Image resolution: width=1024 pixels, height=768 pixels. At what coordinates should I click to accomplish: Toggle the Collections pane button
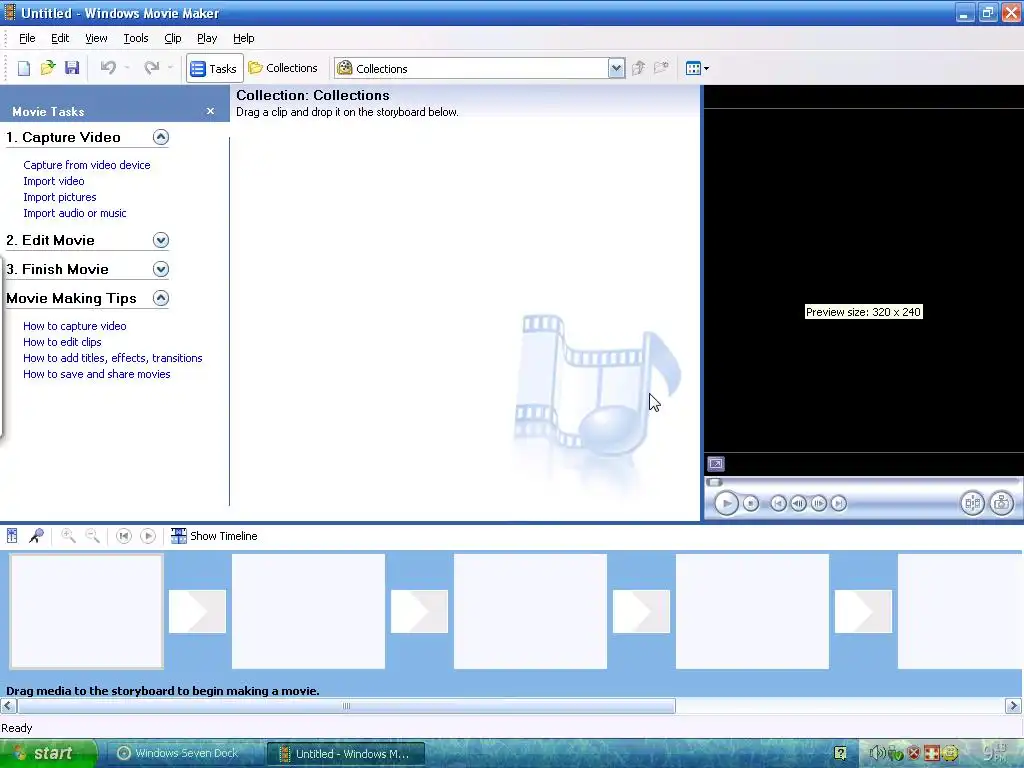pos(283,68)
